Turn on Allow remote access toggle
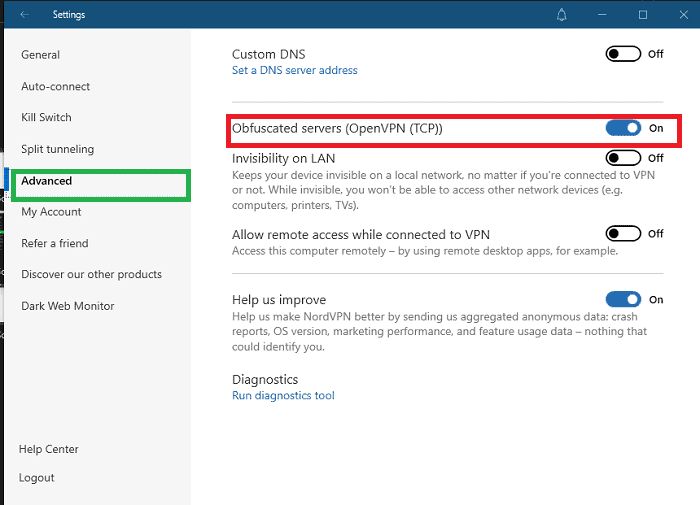700x505 pixels. pos(623,234)
